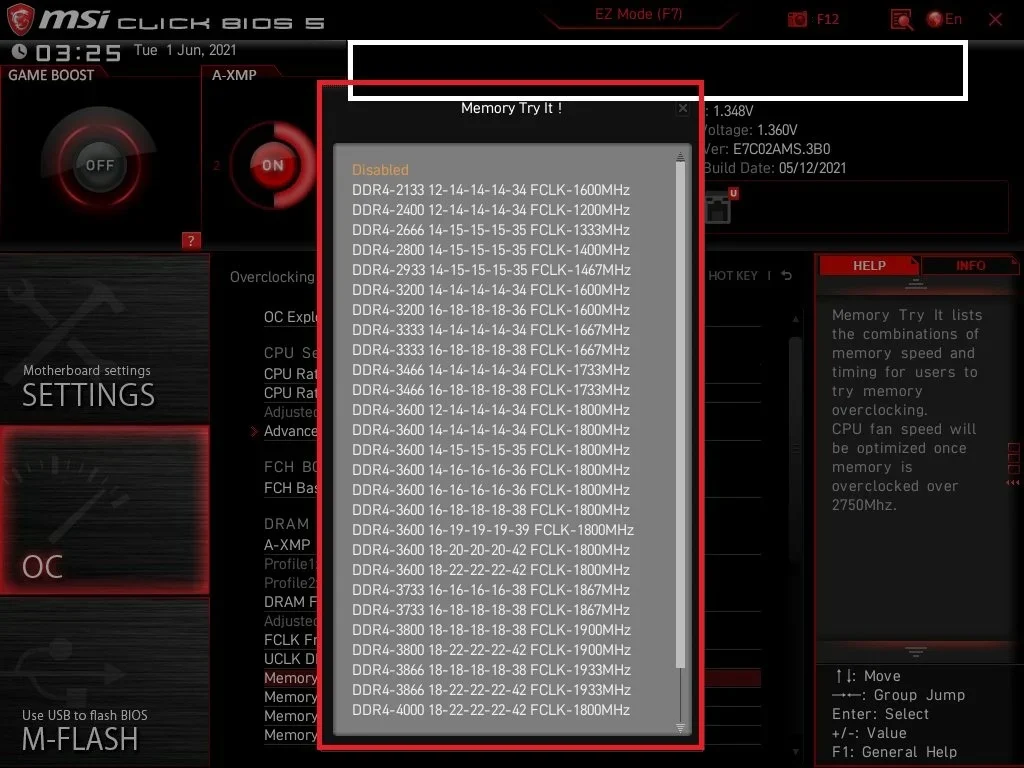Select DDR4-3600 16-19-19-19-39 FCLK-1800MHz entry
Image resolution: width=1024 pixels, height=768 pixels.
click(x=492, y=530)
